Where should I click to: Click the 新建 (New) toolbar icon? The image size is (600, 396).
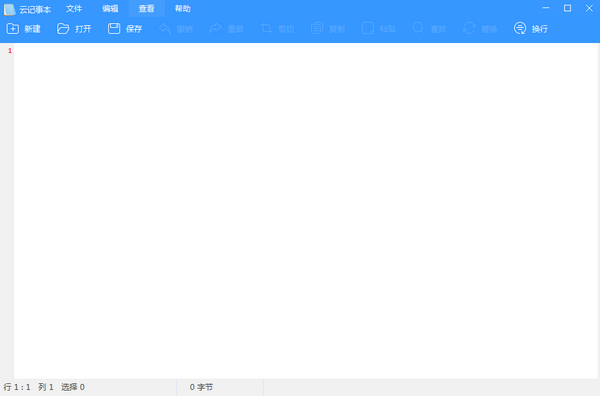[x=13, y=29]
